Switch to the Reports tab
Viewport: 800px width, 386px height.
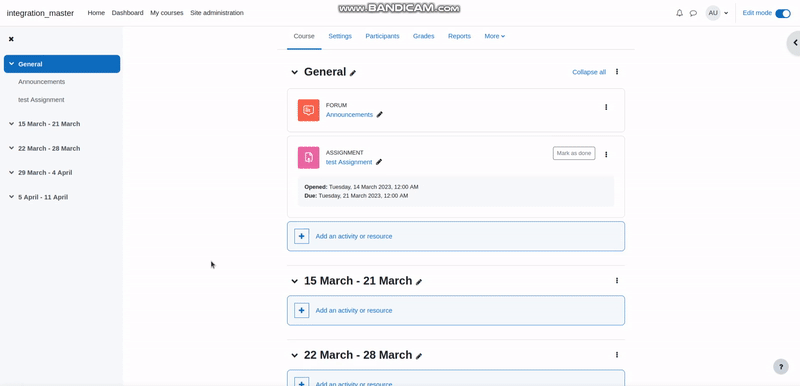(x=459, y=36)
